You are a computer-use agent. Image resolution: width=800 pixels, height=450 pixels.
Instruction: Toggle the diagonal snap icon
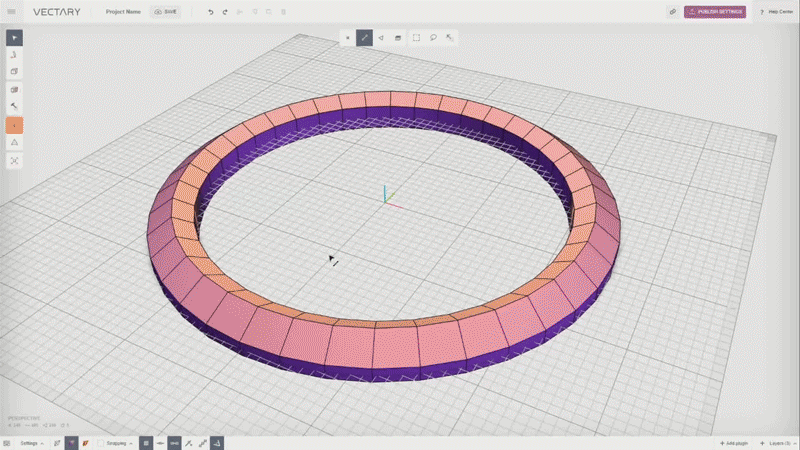203,443
